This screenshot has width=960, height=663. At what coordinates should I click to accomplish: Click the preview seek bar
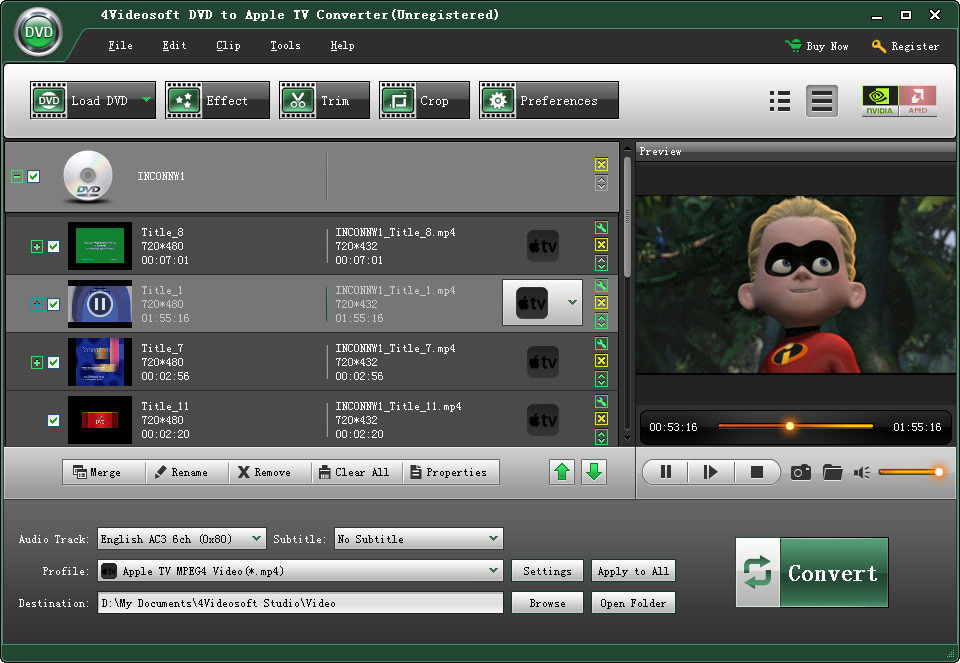795,425
